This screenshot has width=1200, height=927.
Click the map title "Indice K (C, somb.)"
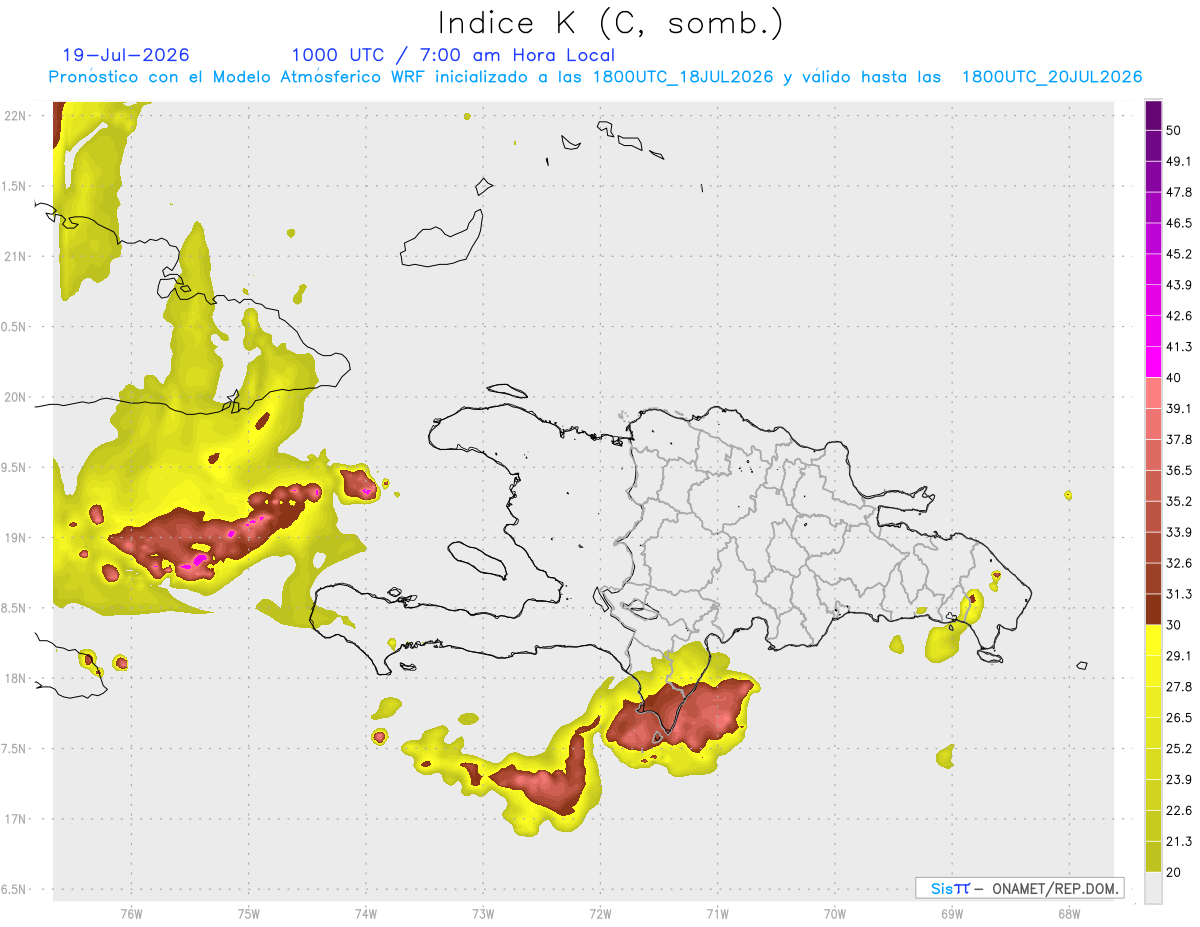tap(610, 23)
